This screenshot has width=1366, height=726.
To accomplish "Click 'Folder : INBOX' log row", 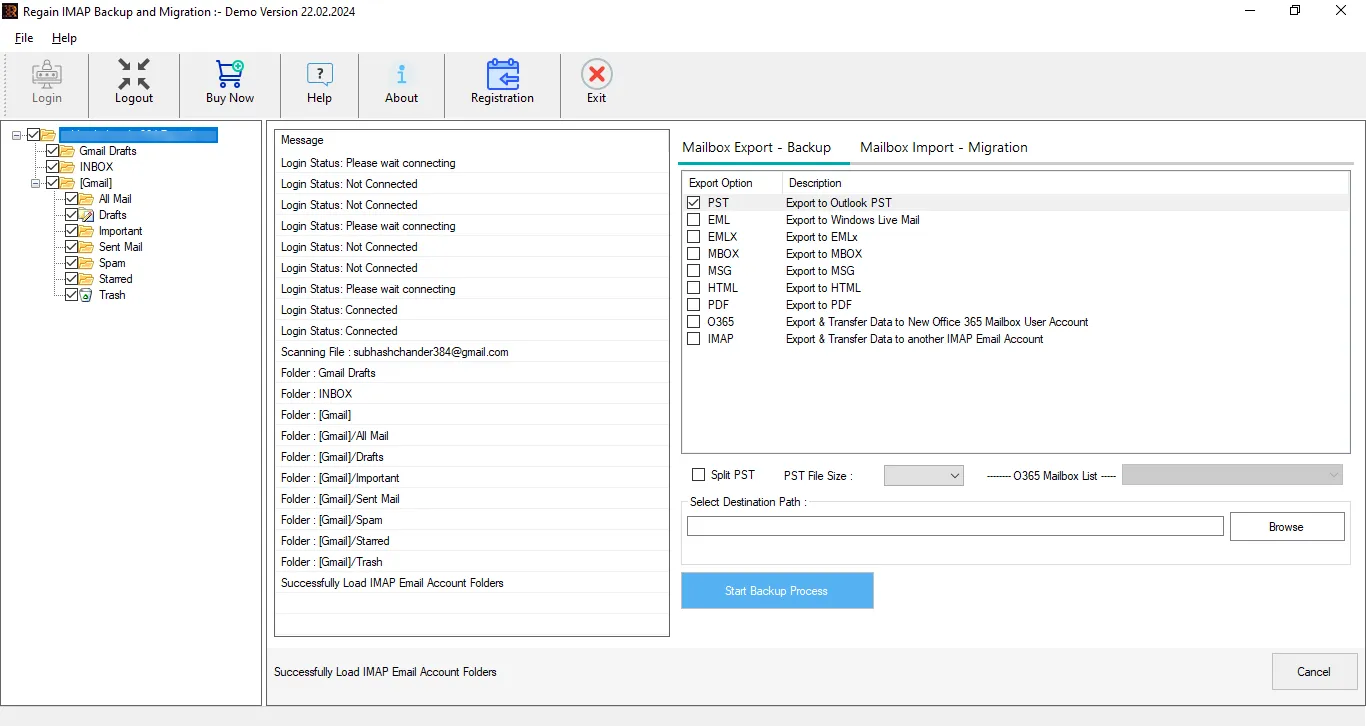I will [472, 394].
